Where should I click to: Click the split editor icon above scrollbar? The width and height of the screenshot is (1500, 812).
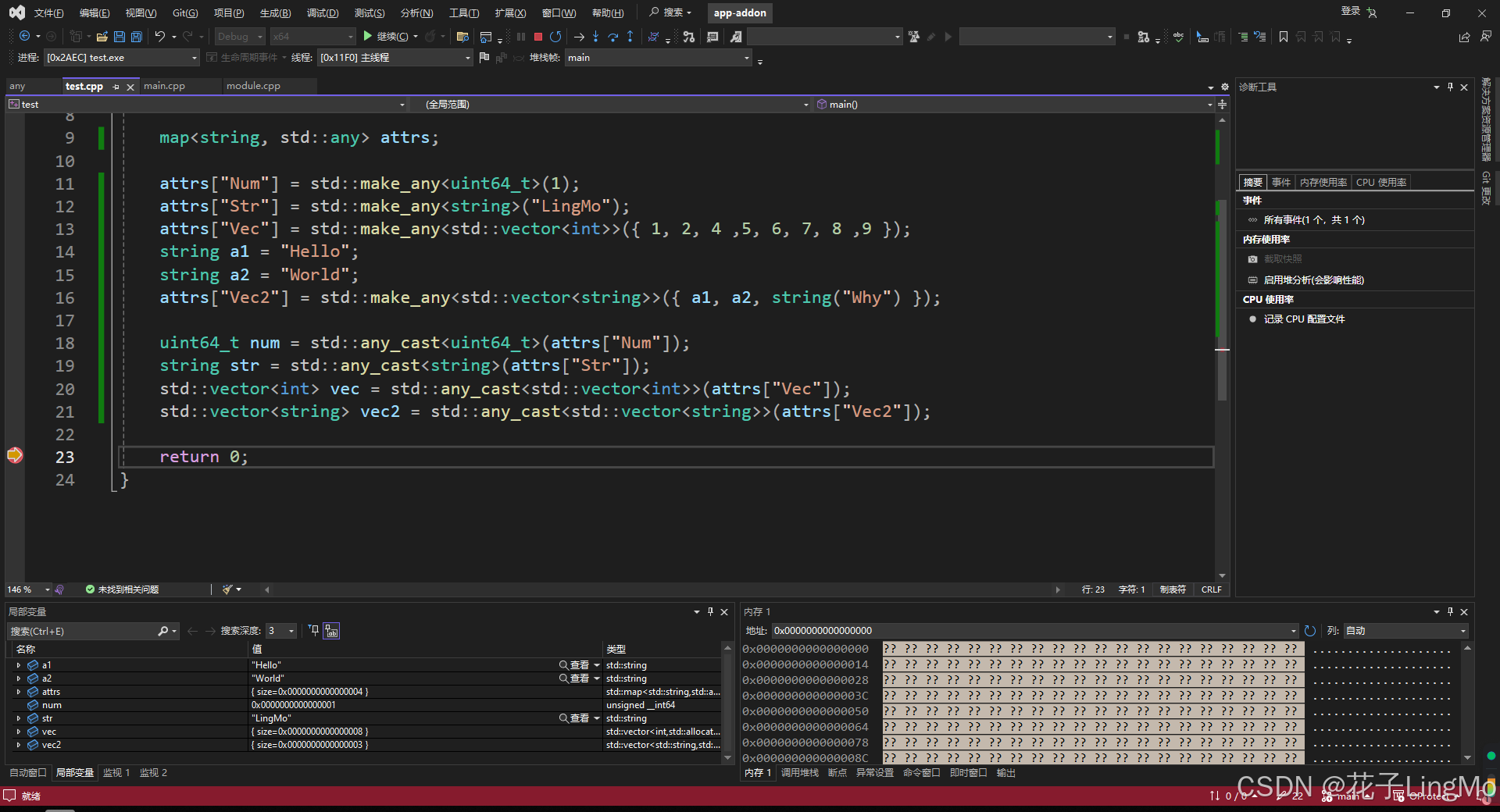click(1222, 104)
